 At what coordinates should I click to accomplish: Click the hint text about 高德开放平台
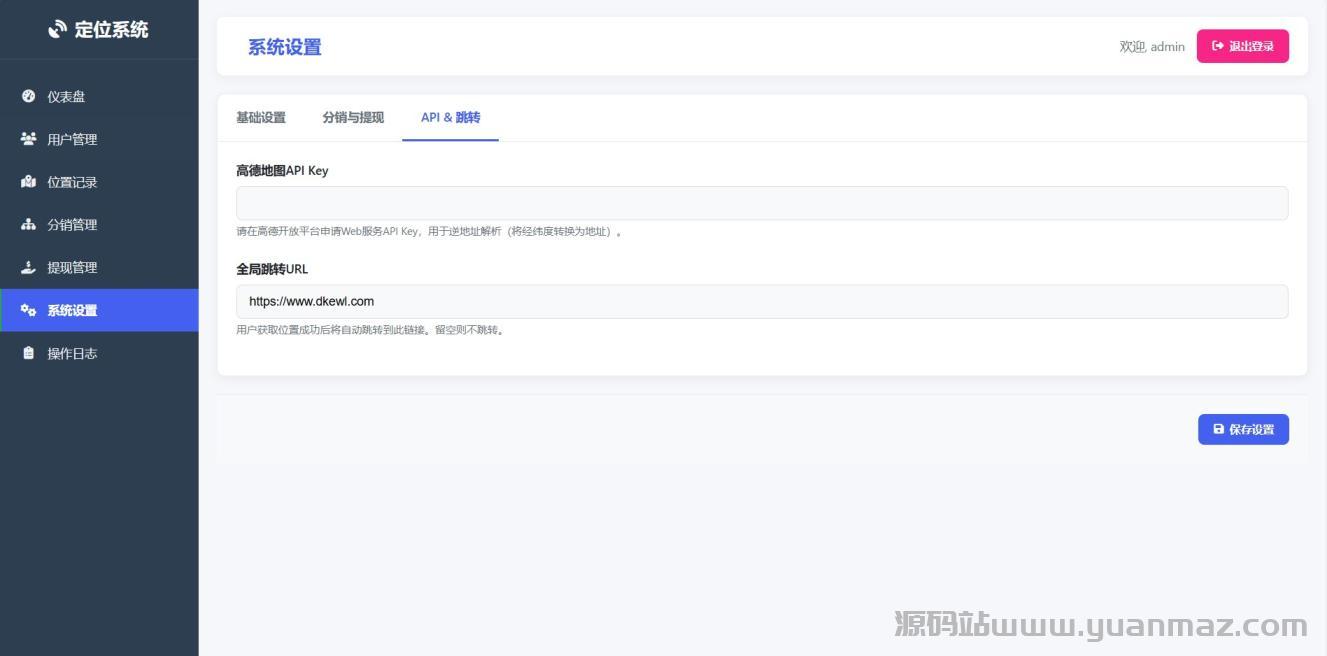coord(430,232)
